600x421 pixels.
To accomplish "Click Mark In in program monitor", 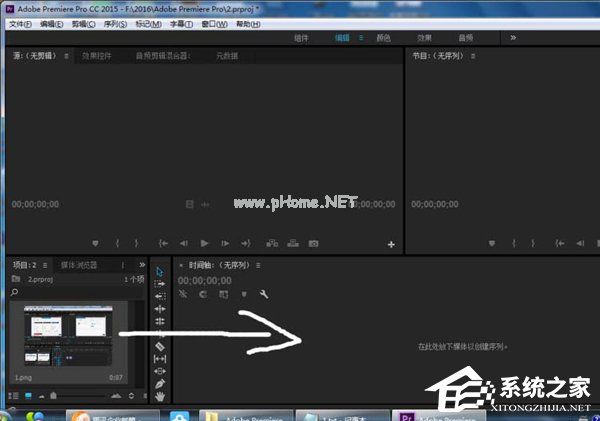I will pyautogui.click(x=514, y=243).
